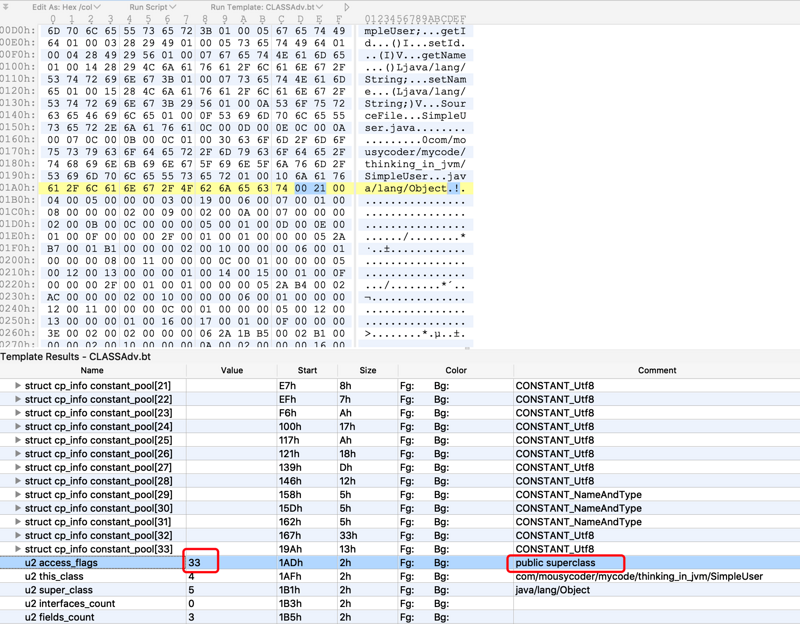Click the java/lang/Object comment of super_class
Screen dimensions: 800x624
click(x=553, y=590)
